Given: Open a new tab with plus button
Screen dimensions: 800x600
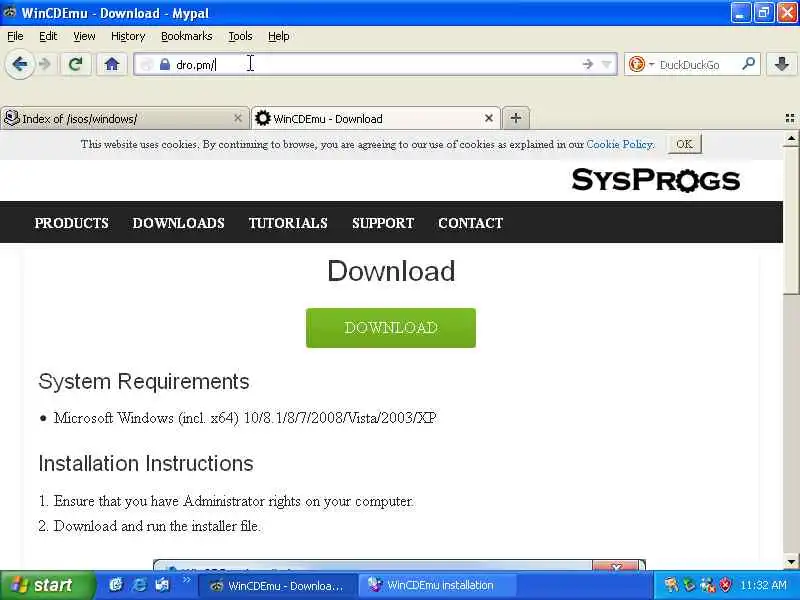Looking at the screenshot, I should point(516,118).
